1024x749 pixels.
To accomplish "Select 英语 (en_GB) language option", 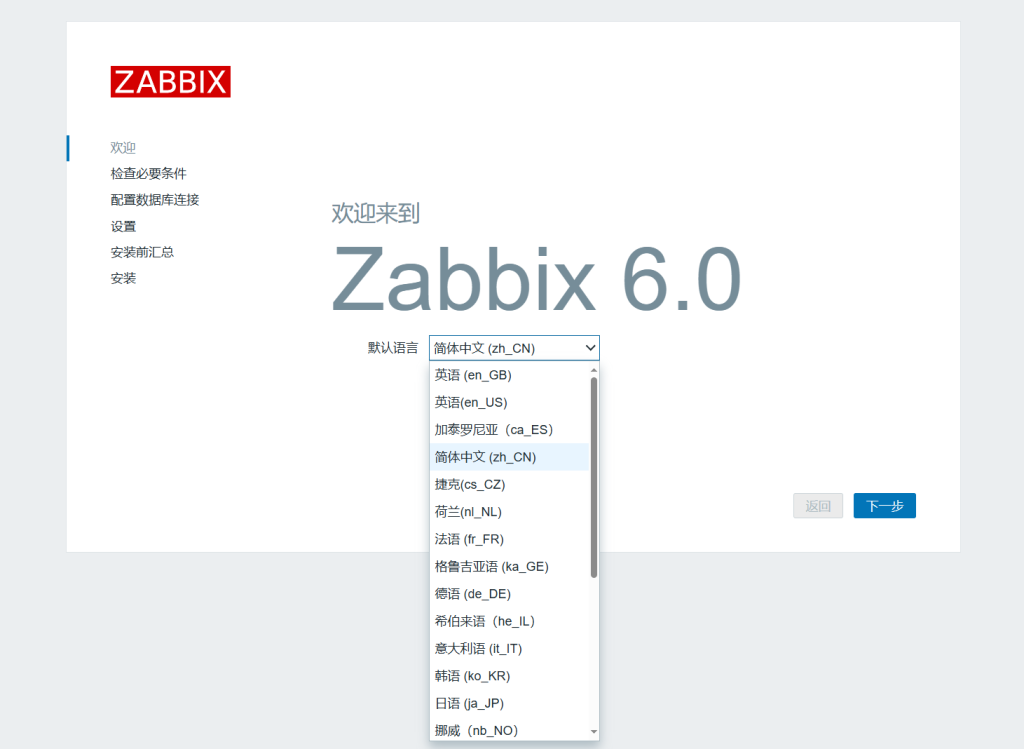I will click(x=509, y=375).
